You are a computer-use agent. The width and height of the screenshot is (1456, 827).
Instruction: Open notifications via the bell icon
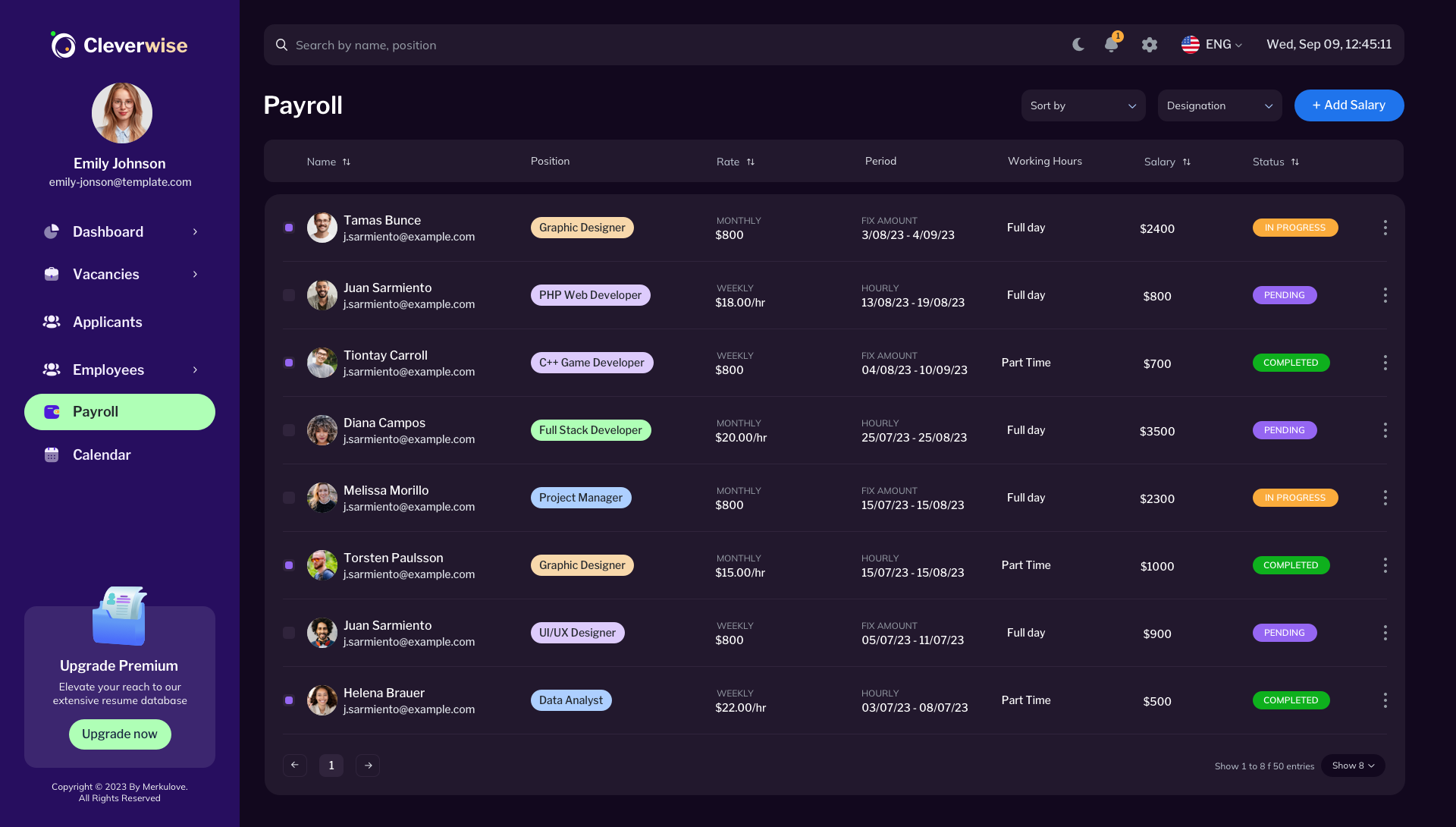1111,45
